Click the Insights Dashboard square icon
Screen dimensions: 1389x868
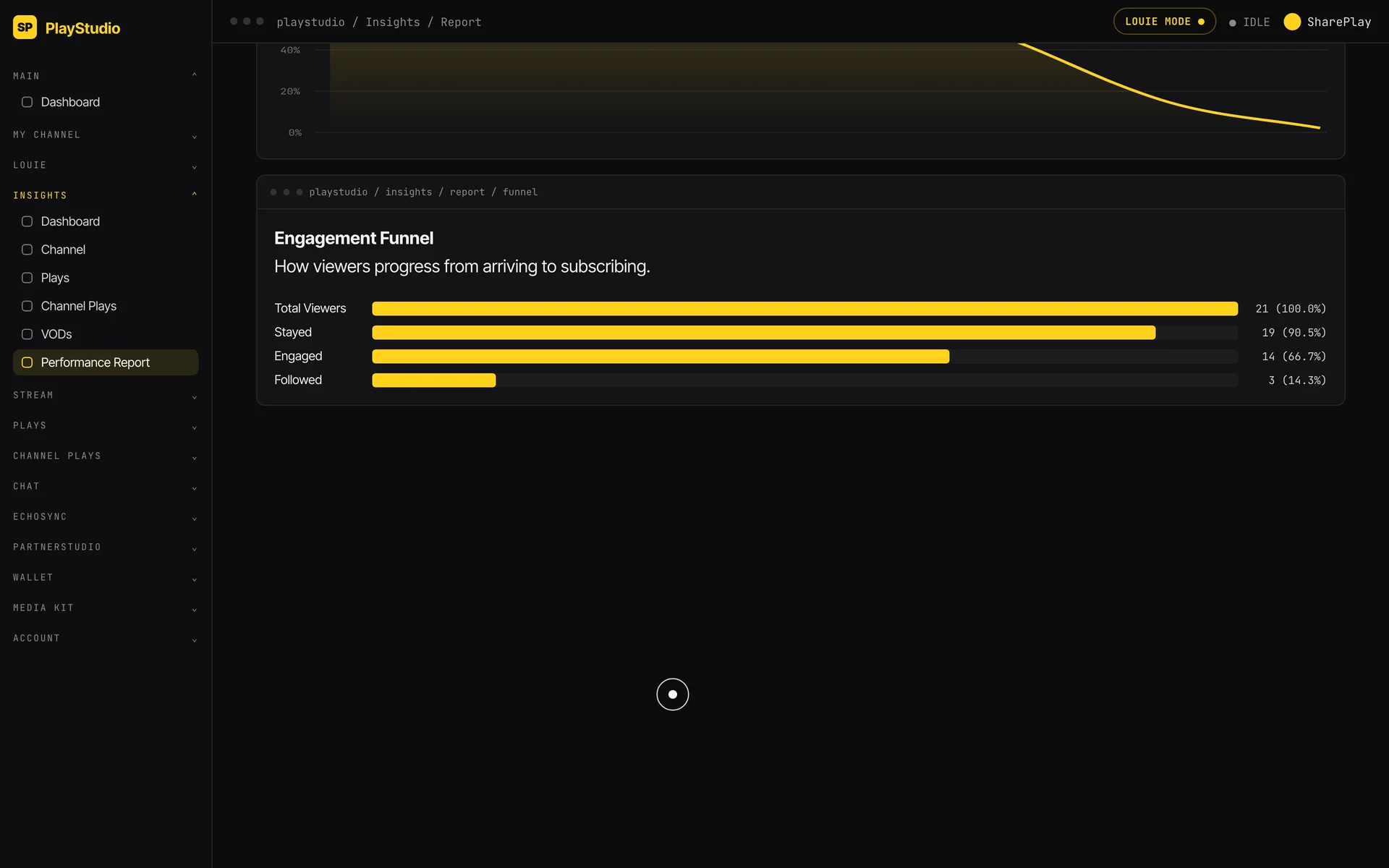pyautogui.click(x=27, y=221)
